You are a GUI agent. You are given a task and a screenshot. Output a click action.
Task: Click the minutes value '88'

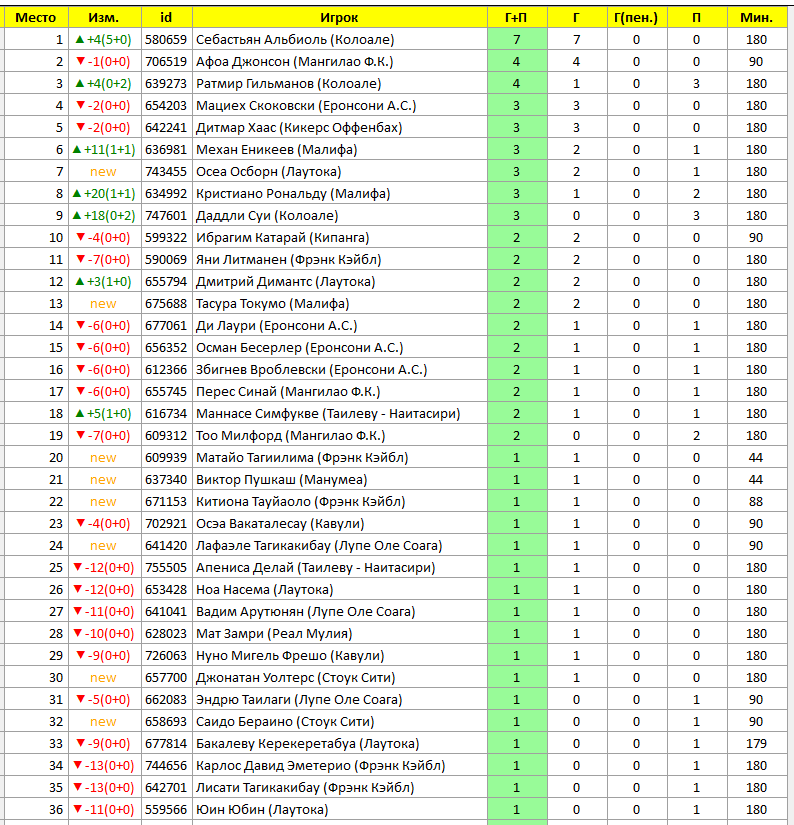756,502
